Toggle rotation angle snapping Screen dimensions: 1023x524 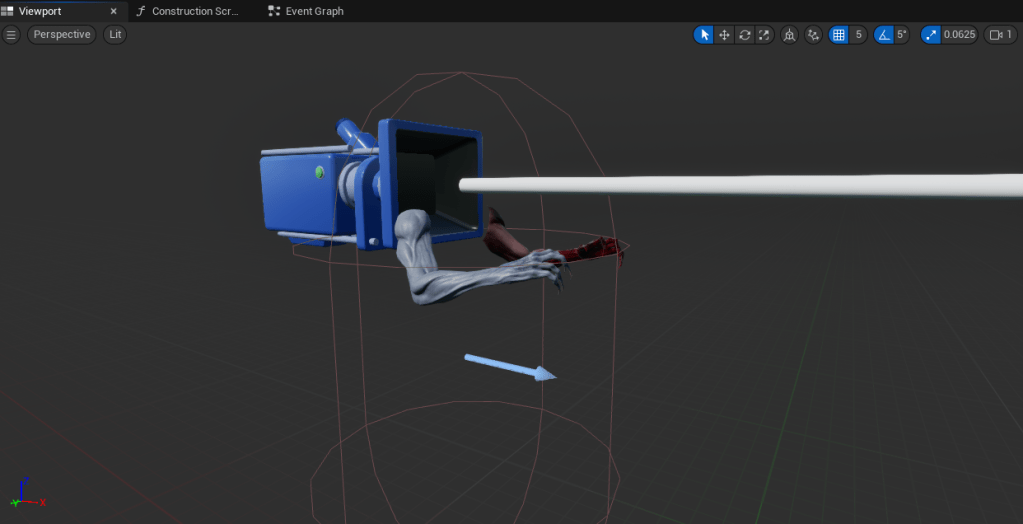click(883, 35)
